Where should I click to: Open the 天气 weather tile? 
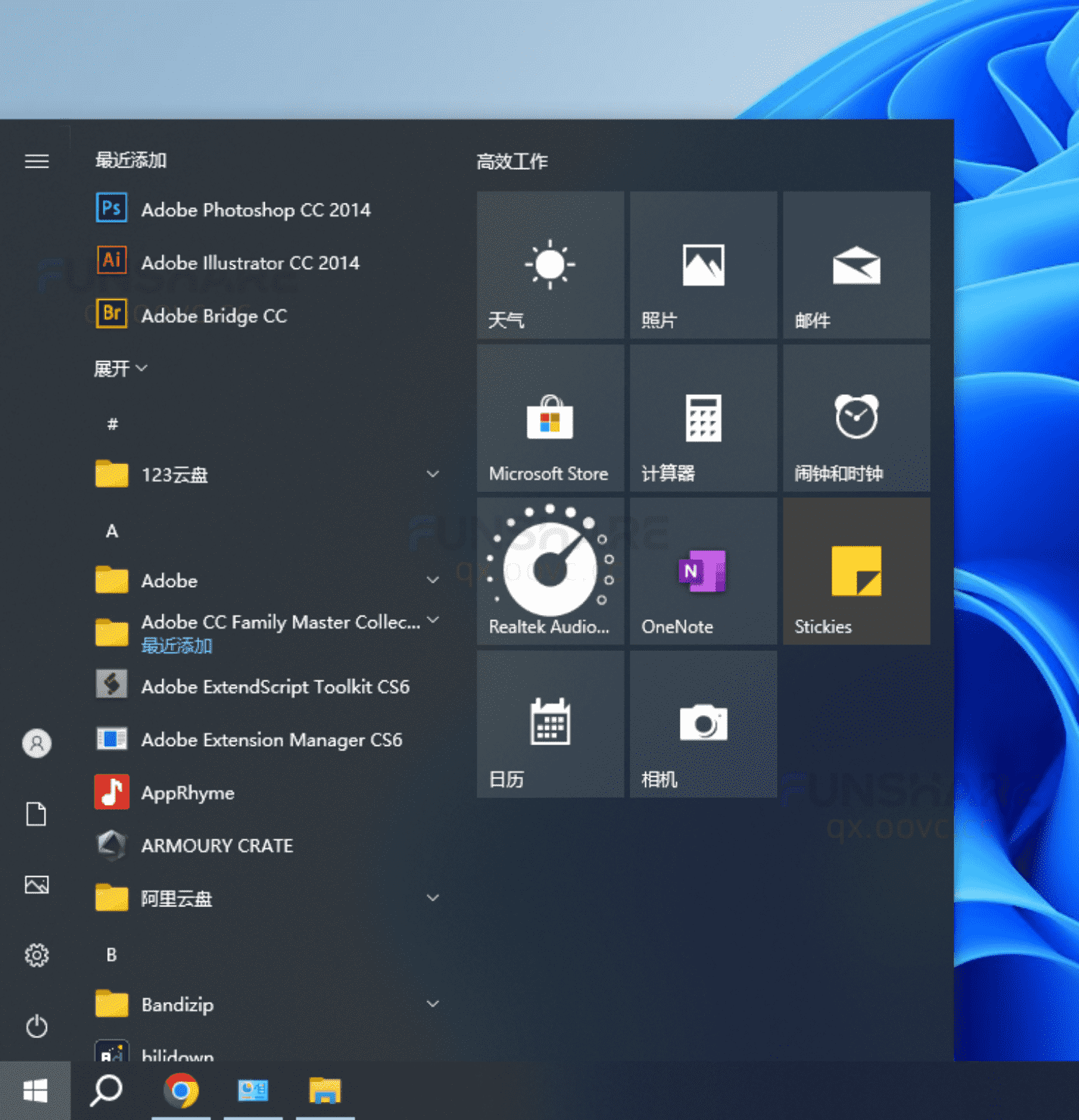coord(550,265)
